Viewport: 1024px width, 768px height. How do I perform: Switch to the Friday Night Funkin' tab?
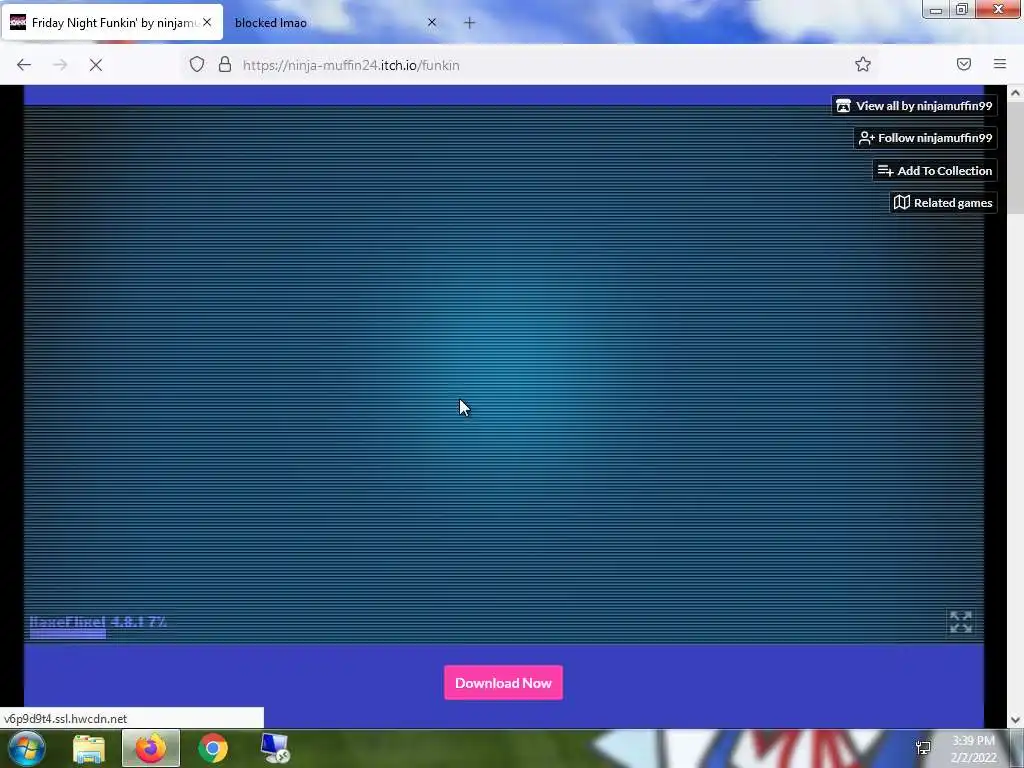click(x=112, y=23)
